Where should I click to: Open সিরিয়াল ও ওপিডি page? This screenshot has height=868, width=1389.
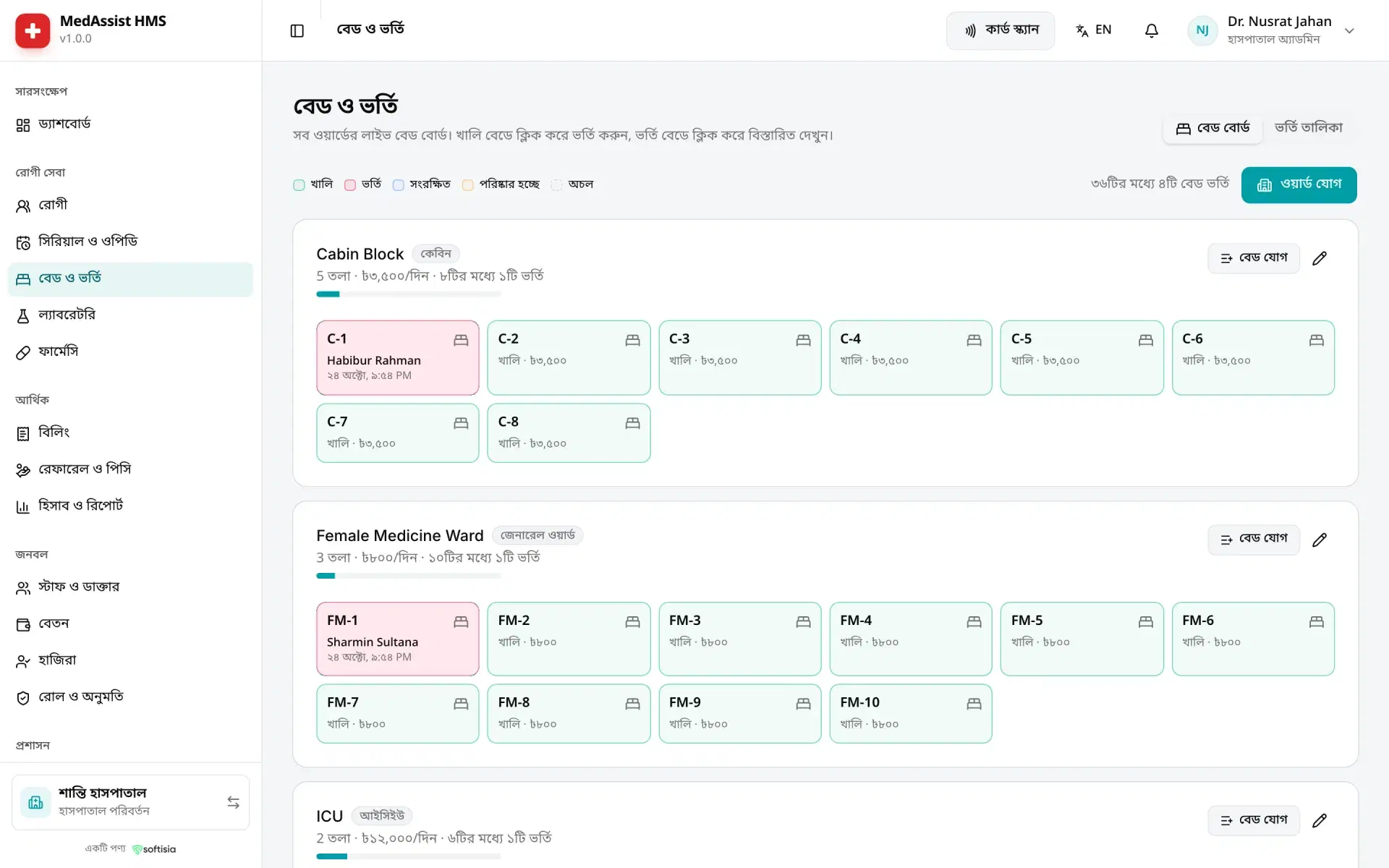(130, 242)
